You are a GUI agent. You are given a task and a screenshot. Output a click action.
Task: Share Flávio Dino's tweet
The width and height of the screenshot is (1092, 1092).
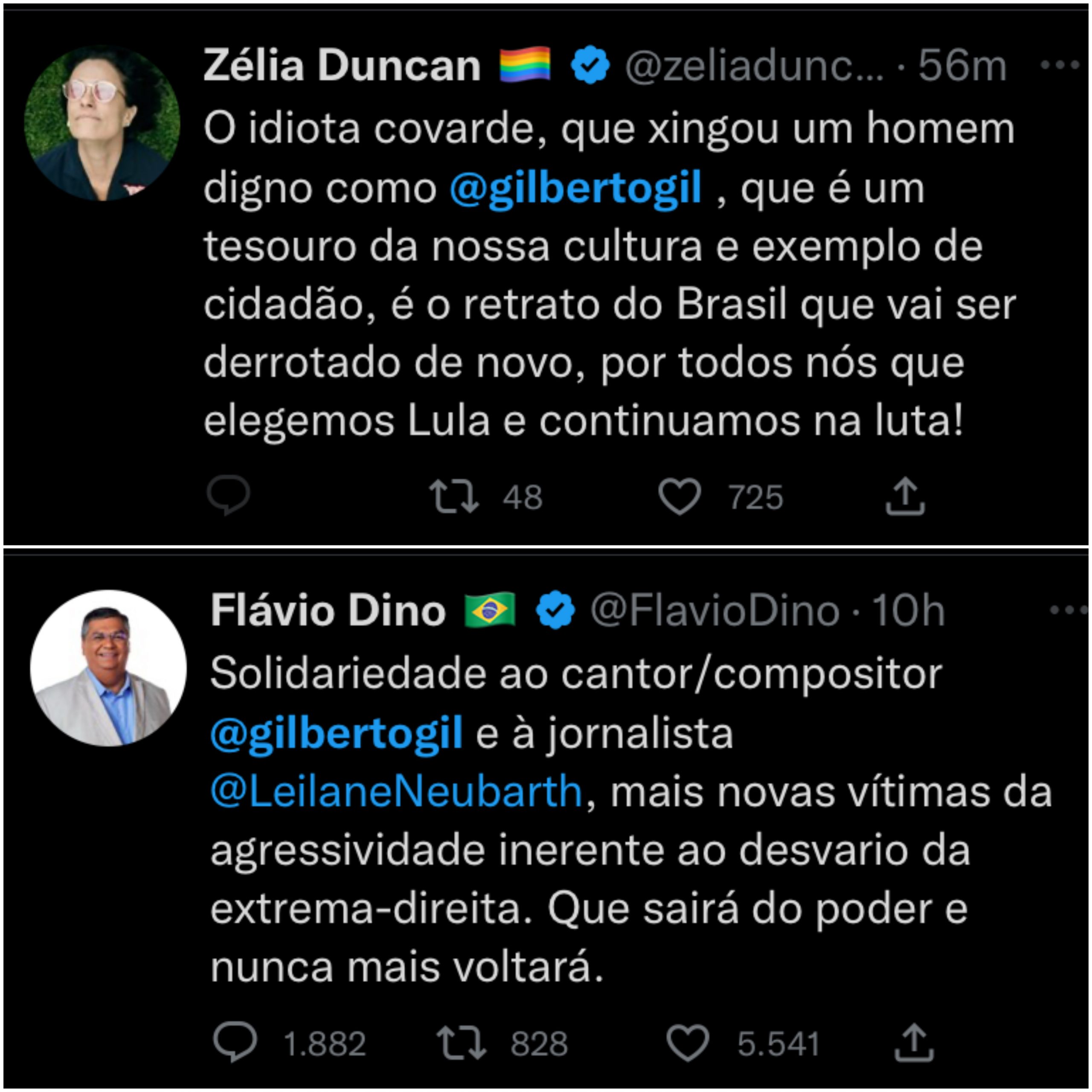(914, 1042)
